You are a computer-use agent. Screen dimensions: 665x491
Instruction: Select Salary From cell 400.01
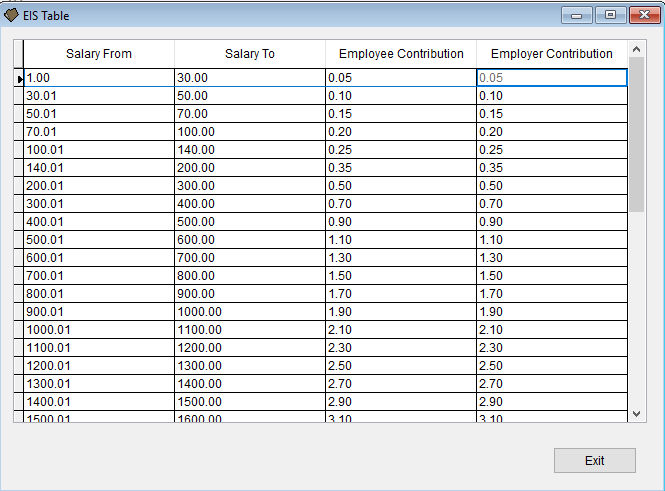point(99,222)
